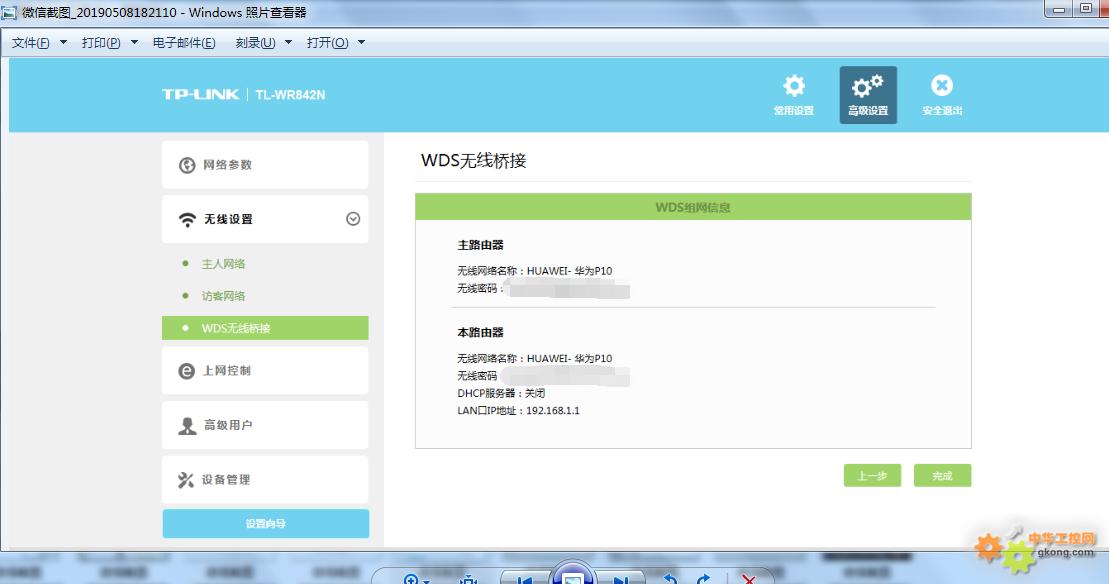
Task: Click the TL-WR842N model name
Action: point(290,95)
